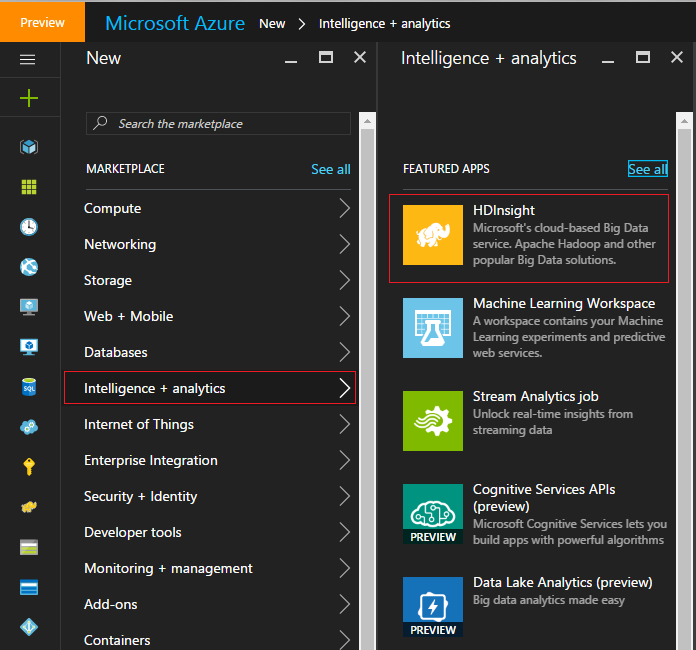Expand the Compute category chevron
The image size is (696, 650).
pos(345,208)
